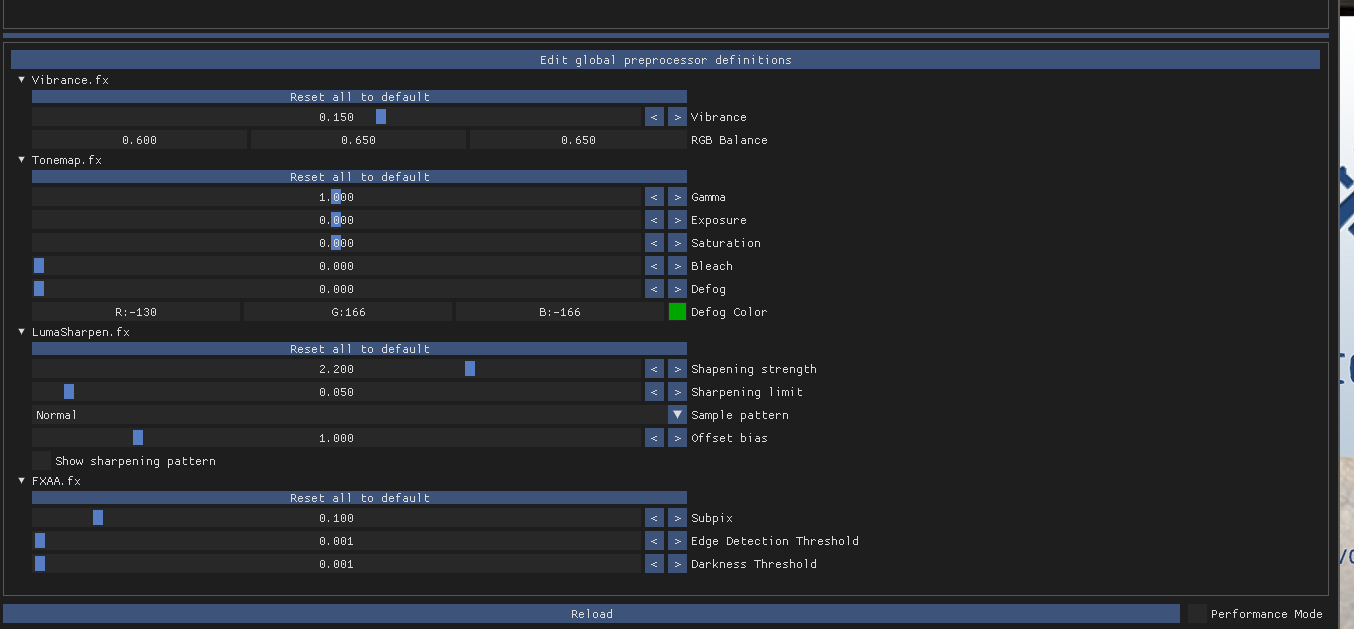Lower Shapening strength with left arrow
The width and height of the screenshot is (1354, 629).
654,369
